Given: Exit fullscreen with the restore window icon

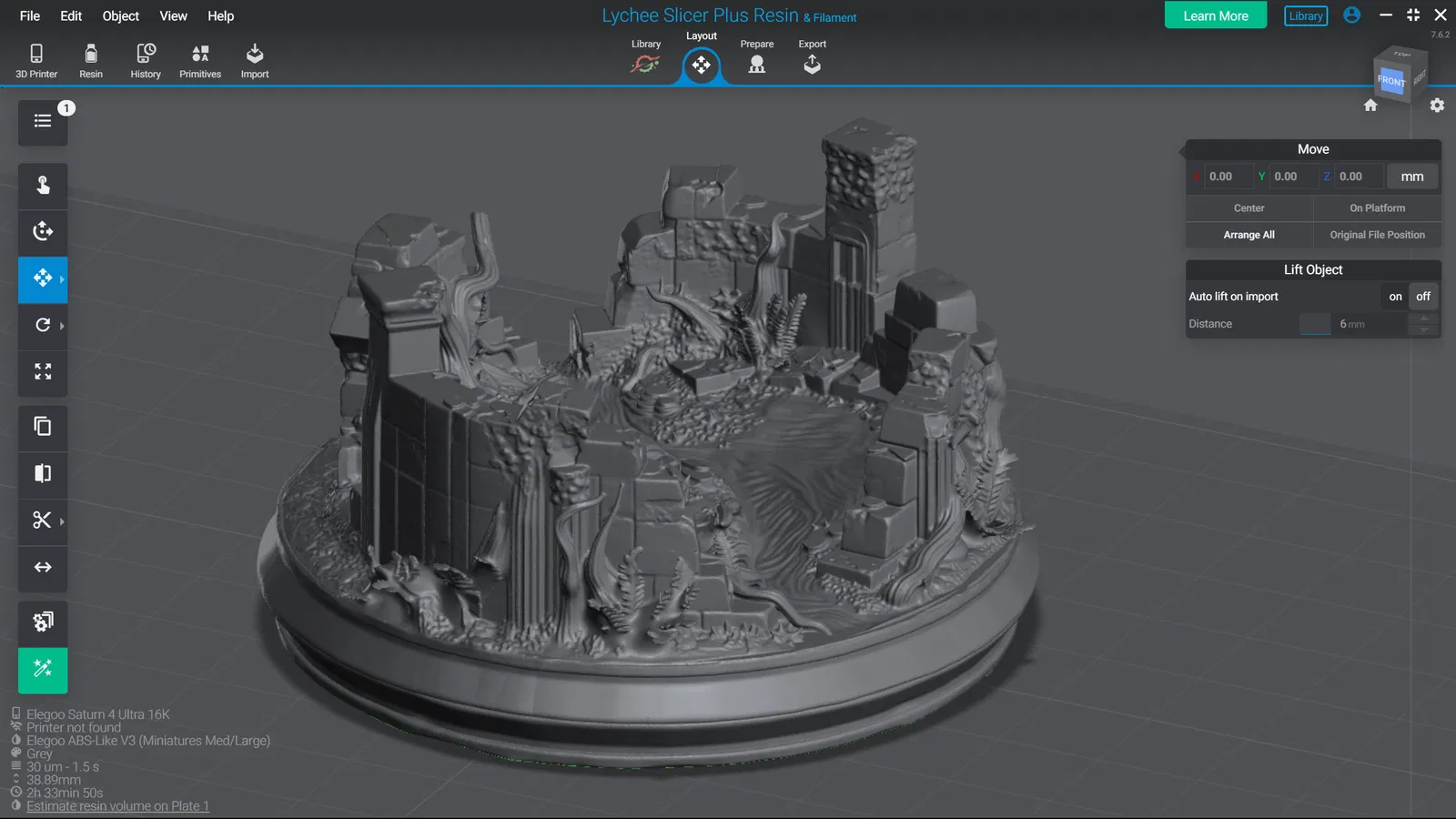Looking at the screenshot, I should click(1413, 15).
